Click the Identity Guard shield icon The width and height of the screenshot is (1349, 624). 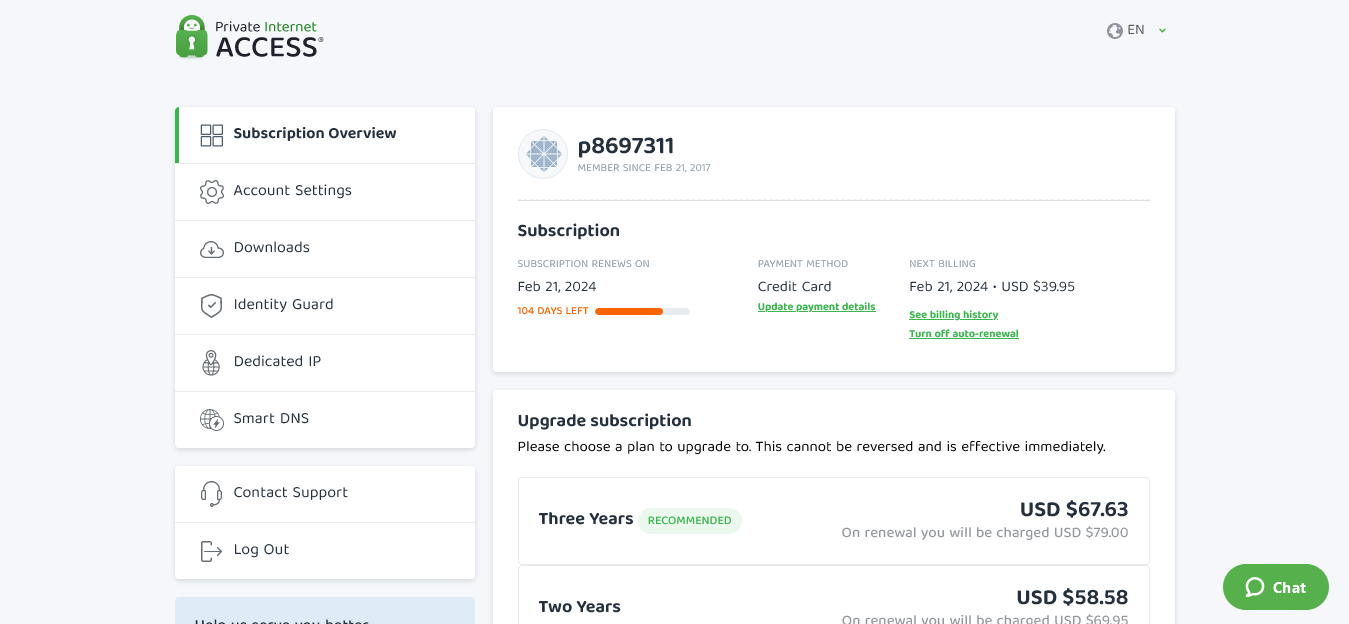tap(211, 306)
